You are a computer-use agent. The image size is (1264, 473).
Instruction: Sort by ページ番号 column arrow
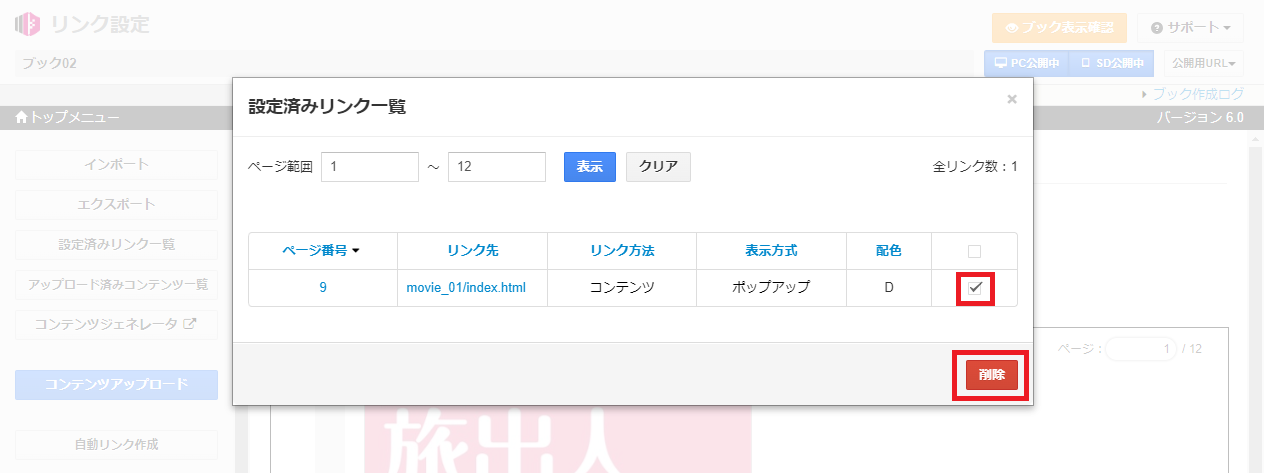point(355,251)
